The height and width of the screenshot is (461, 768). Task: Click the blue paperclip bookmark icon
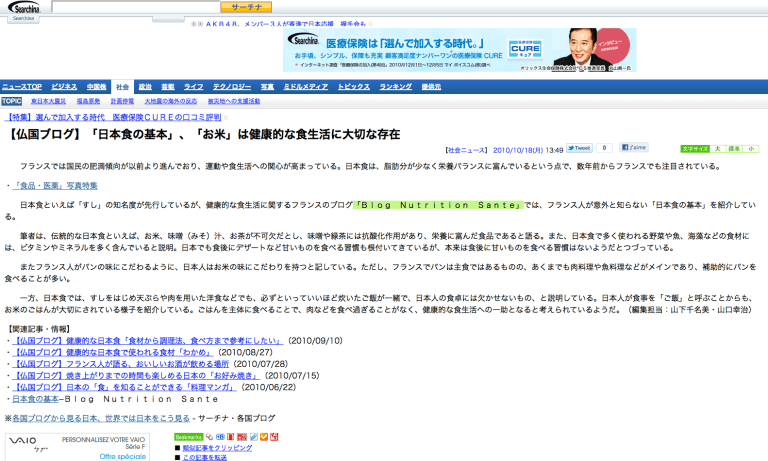pyautogui.click(x=254, y=437)
